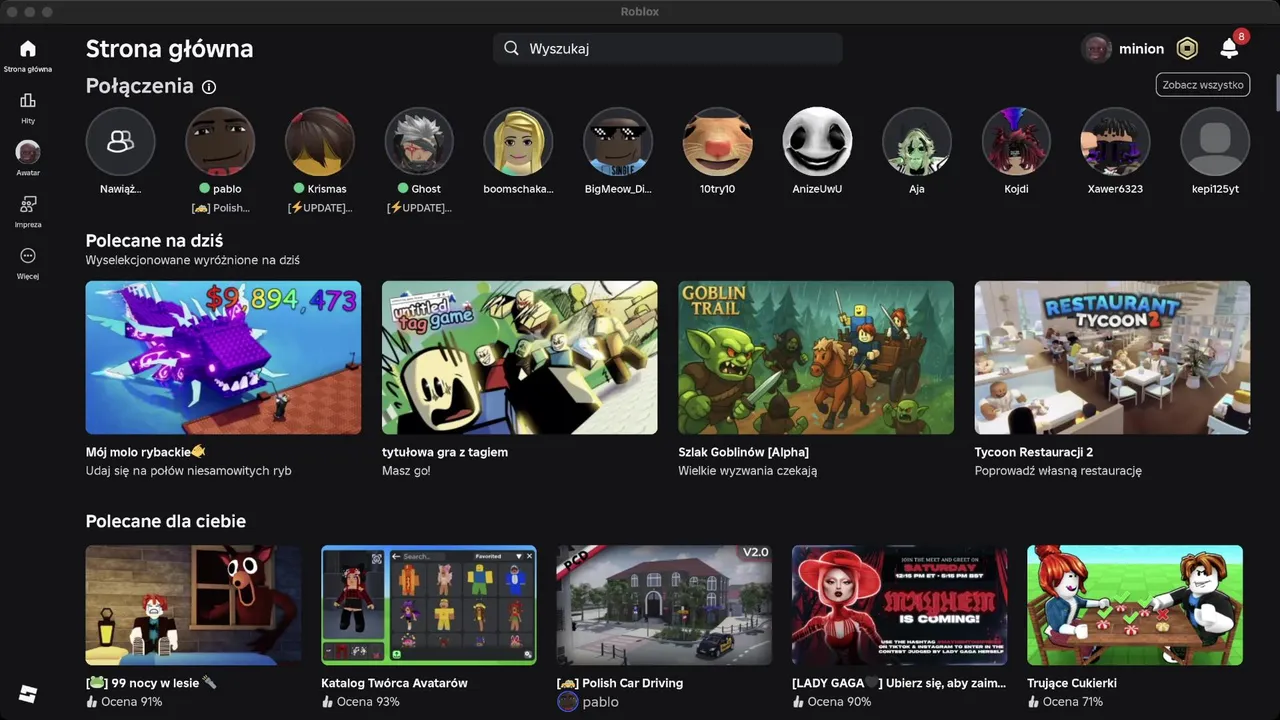The height and width of the screenshot is (720, 1280).
Task: Open AnizeUwU friend avatar
Action: click(x=817, y=142)
